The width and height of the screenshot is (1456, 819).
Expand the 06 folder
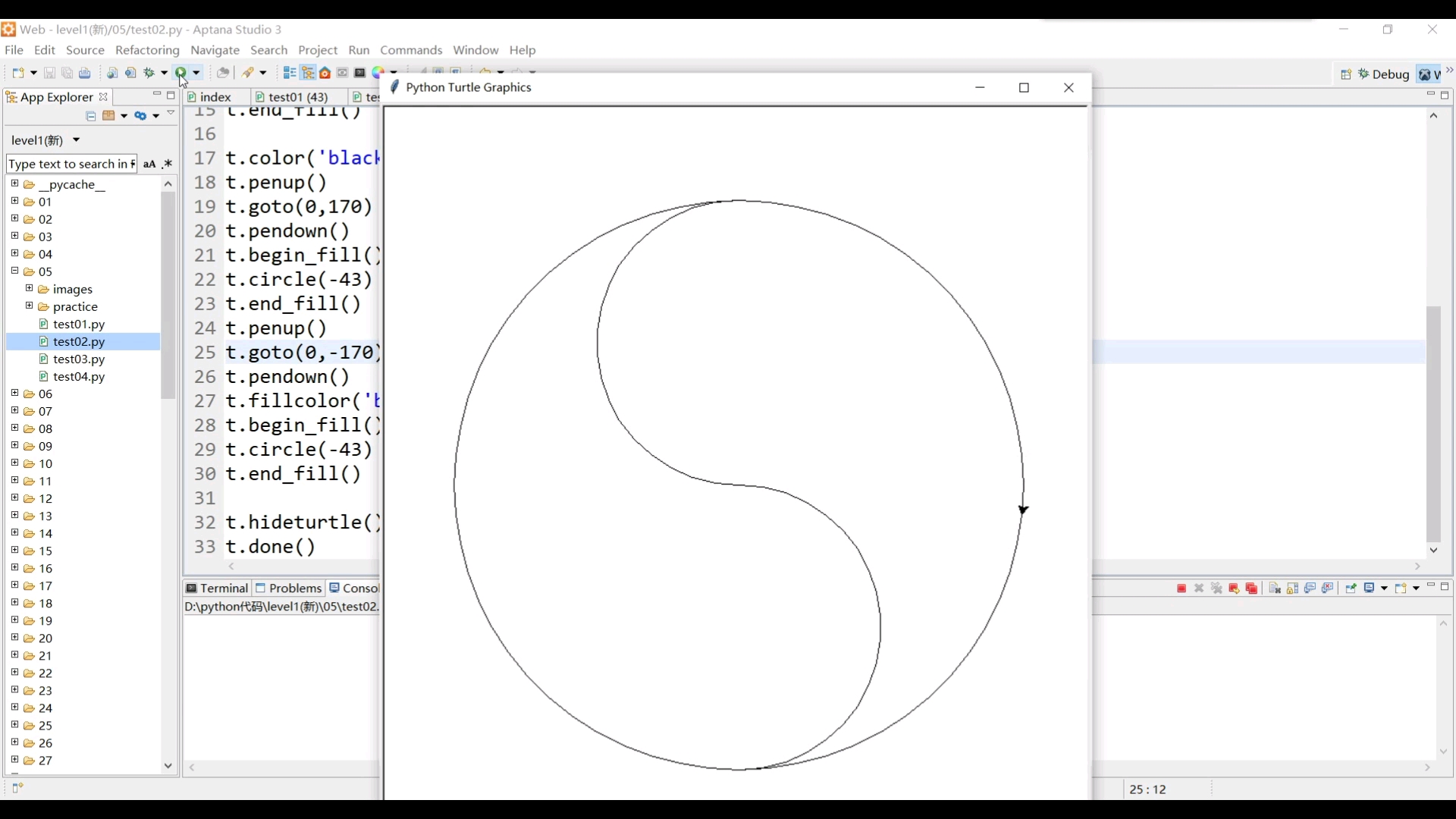pos(14,394)
